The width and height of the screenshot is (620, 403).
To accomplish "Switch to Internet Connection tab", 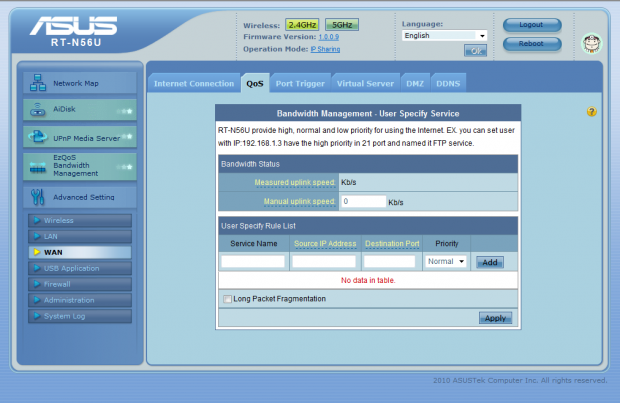I will [x=194, y=83].
